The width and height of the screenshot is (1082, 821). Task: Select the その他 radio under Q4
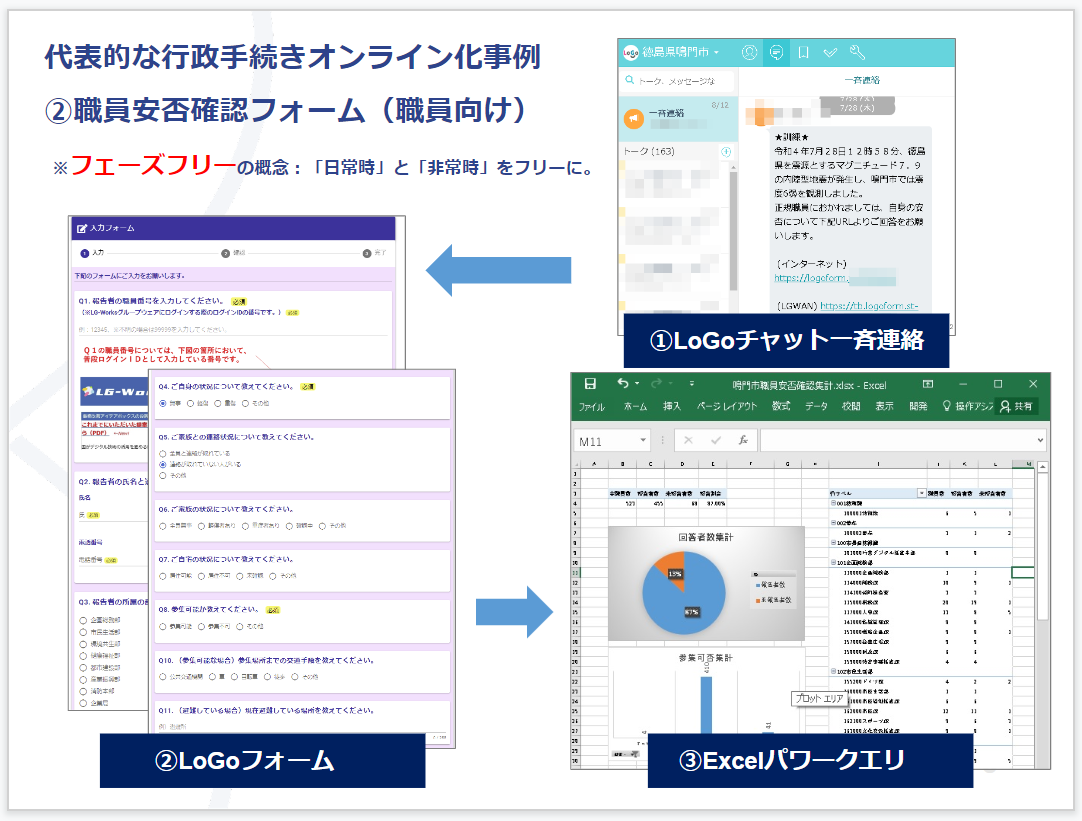pos(246,404)
